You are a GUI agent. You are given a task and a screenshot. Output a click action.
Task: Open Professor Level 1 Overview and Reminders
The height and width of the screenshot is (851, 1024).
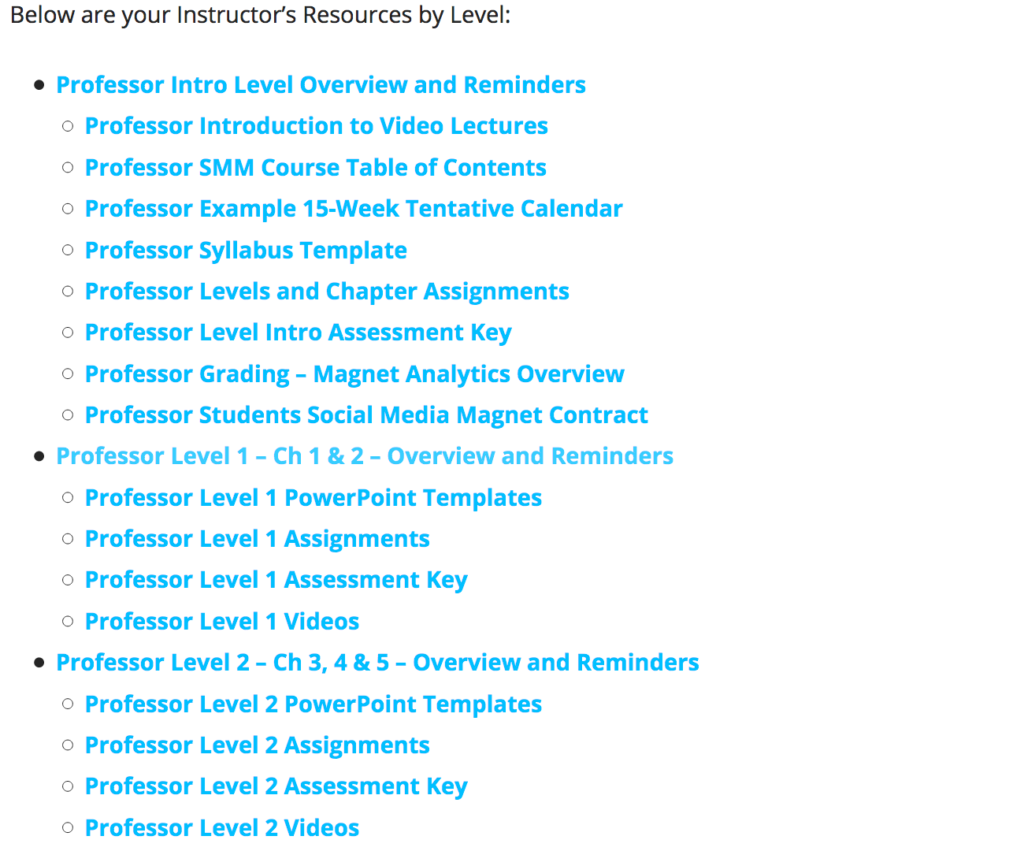pos(364,457)
